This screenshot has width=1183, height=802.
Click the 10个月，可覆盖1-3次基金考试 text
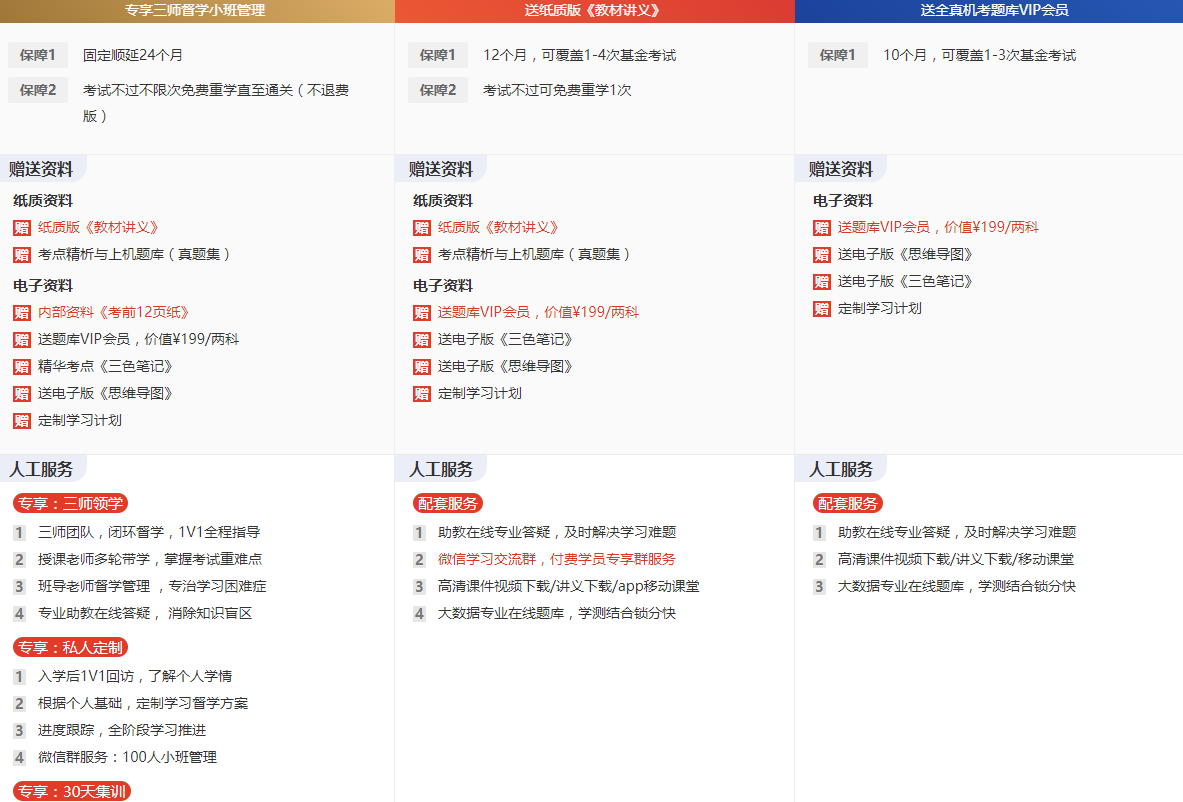click(979, 55)
